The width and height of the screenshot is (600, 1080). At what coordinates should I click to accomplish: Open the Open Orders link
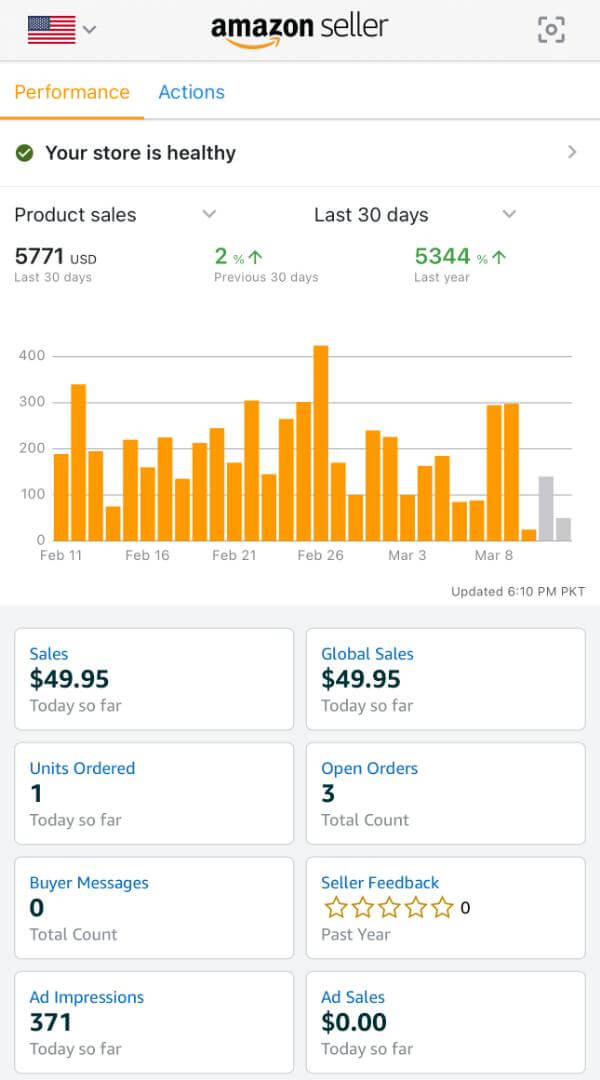[369, 768]
